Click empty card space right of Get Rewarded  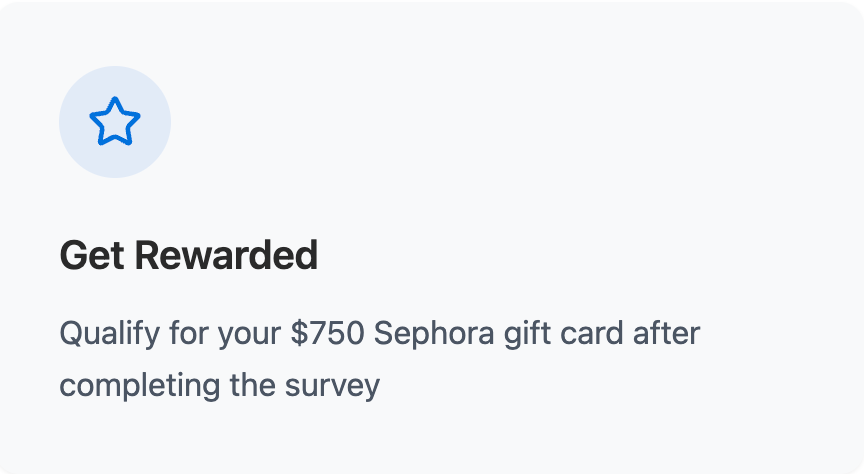pos(580,256)
